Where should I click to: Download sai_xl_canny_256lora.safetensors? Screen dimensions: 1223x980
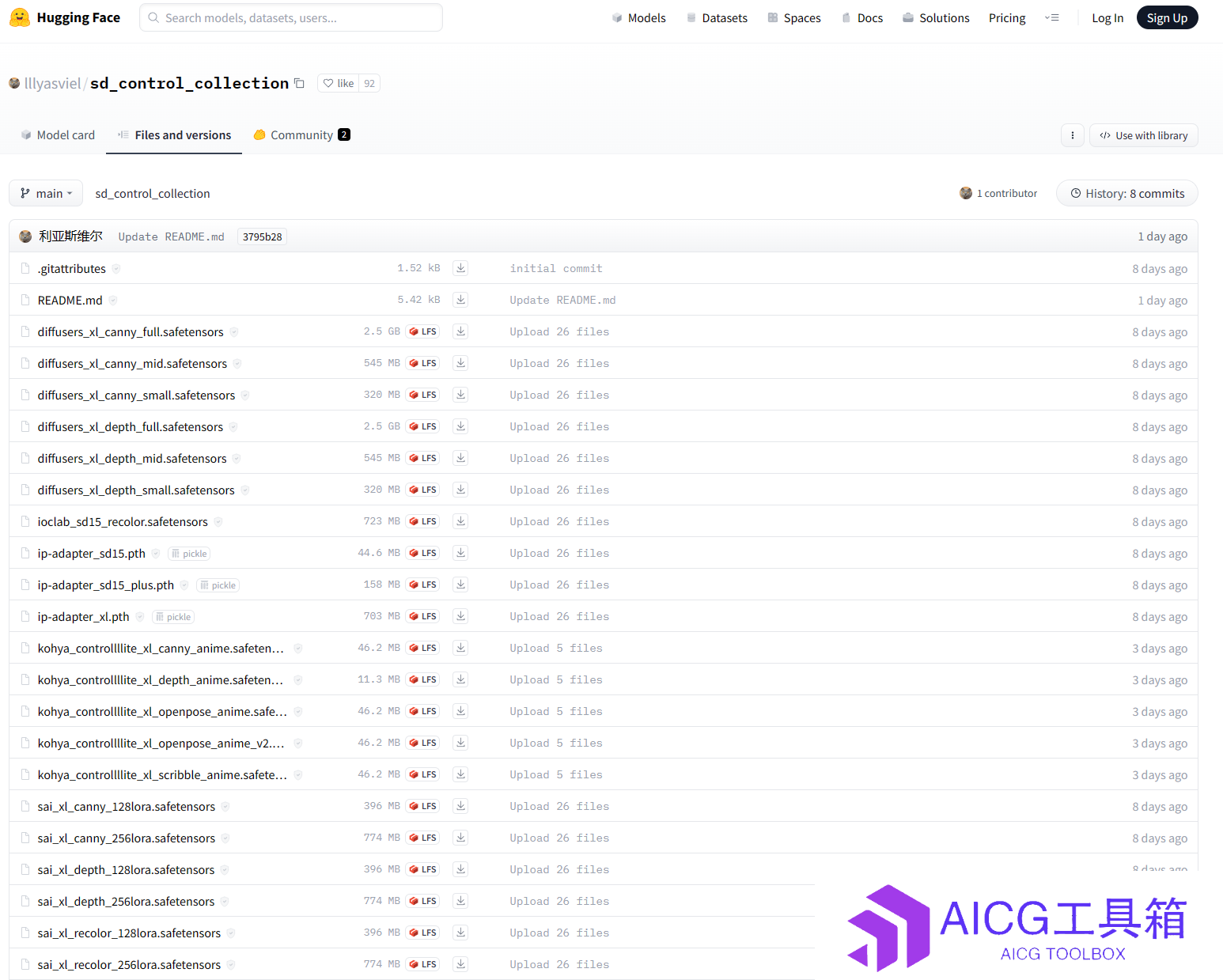(x=460, y=838)
